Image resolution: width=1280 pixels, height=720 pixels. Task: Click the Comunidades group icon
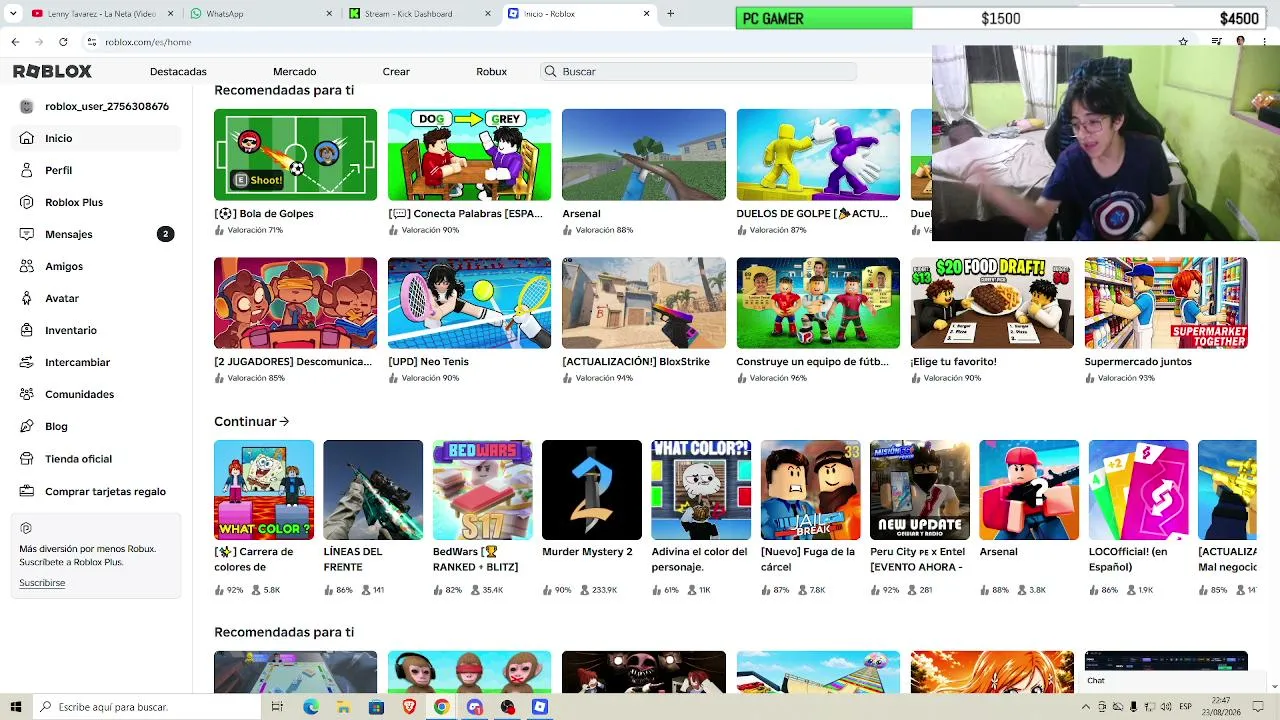click(26, 394)
